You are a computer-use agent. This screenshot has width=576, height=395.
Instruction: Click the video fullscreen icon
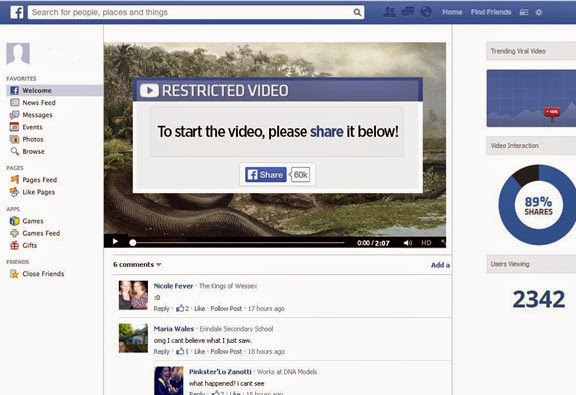(443, 242)
